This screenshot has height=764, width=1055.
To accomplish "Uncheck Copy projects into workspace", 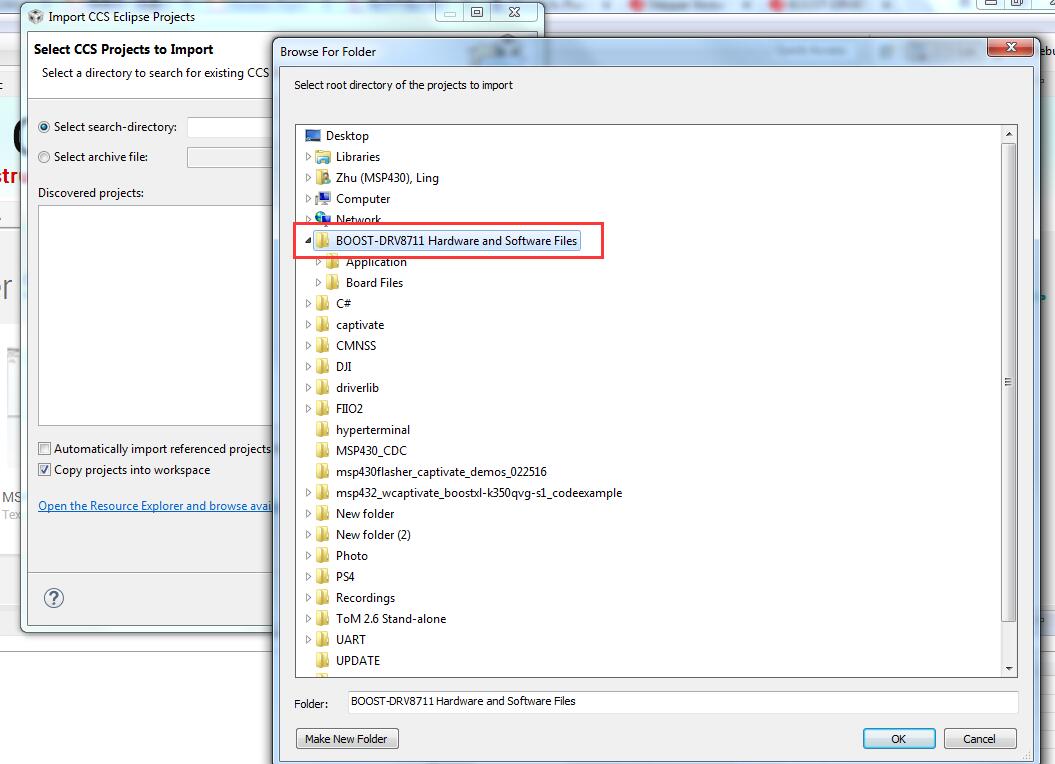I will [44, 470].
